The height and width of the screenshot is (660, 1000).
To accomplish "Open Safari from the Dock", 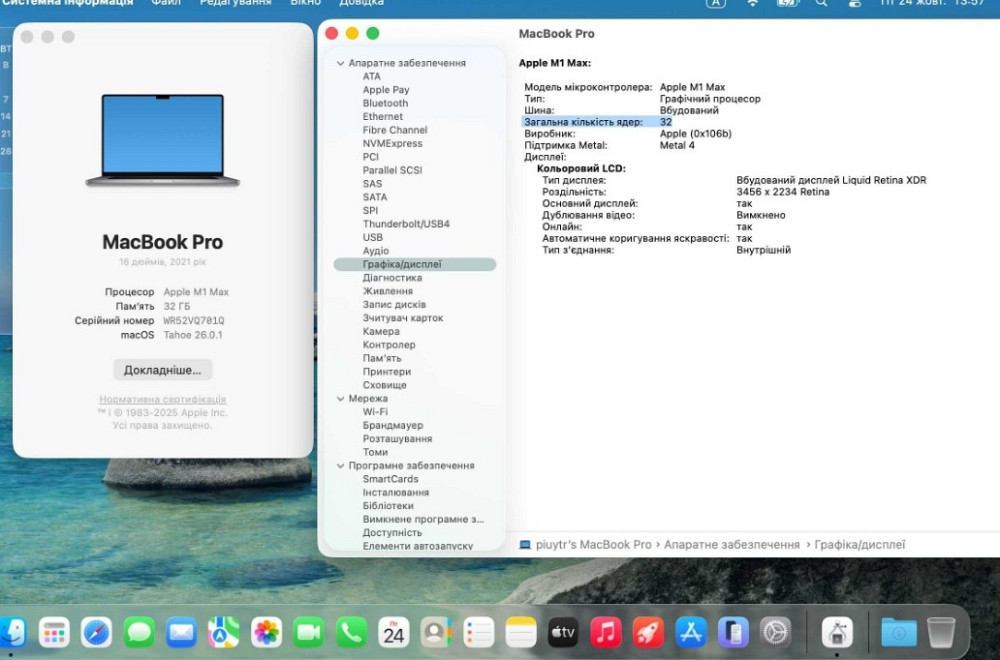I will pos(96,632).
